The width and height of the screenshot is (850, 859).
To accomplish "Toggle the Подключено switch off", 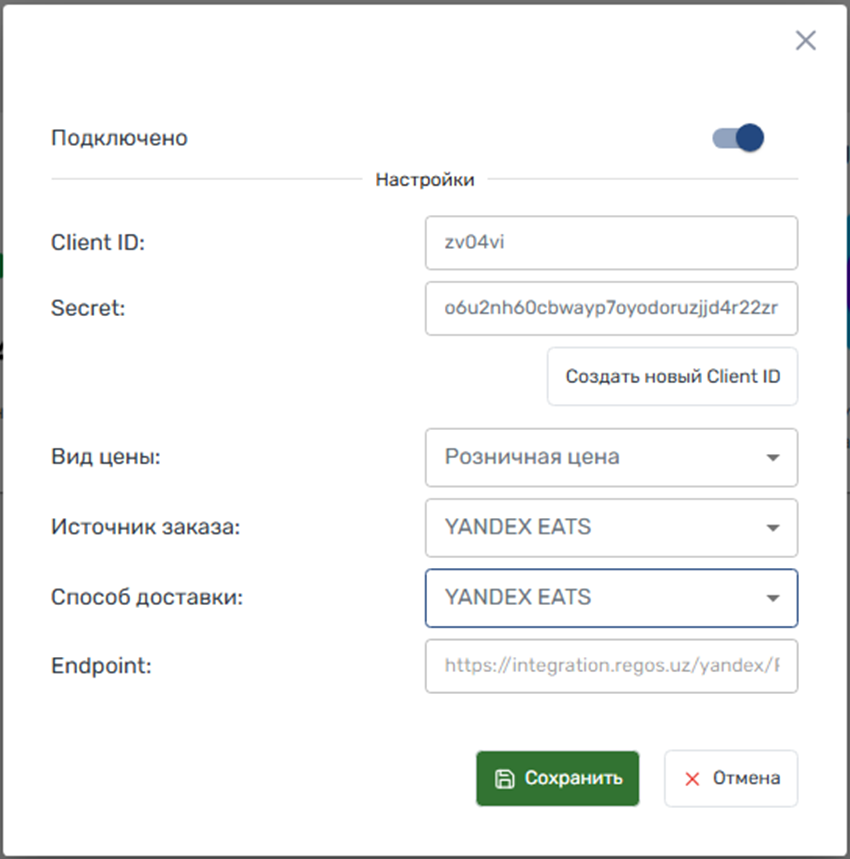I will tap(738, 138).
